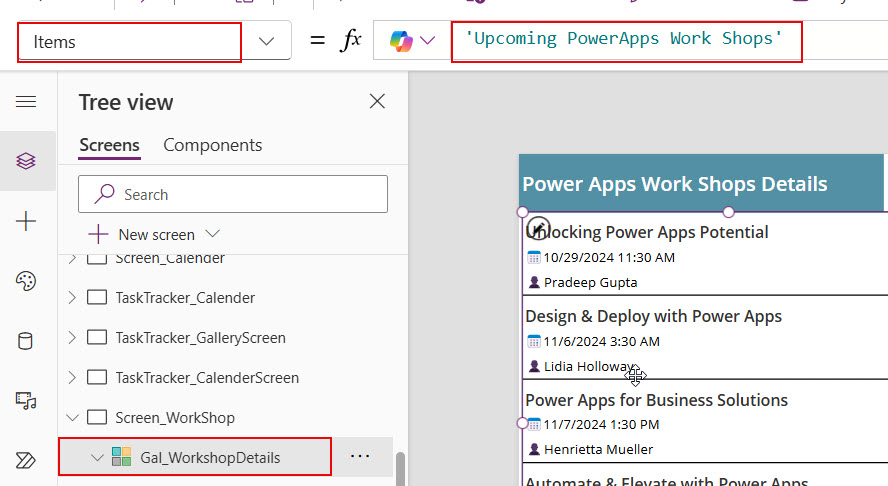Select TaskTracker_GalleryScreen in the tree
Viewport: 888px width, 486px height.
point(200,338)
